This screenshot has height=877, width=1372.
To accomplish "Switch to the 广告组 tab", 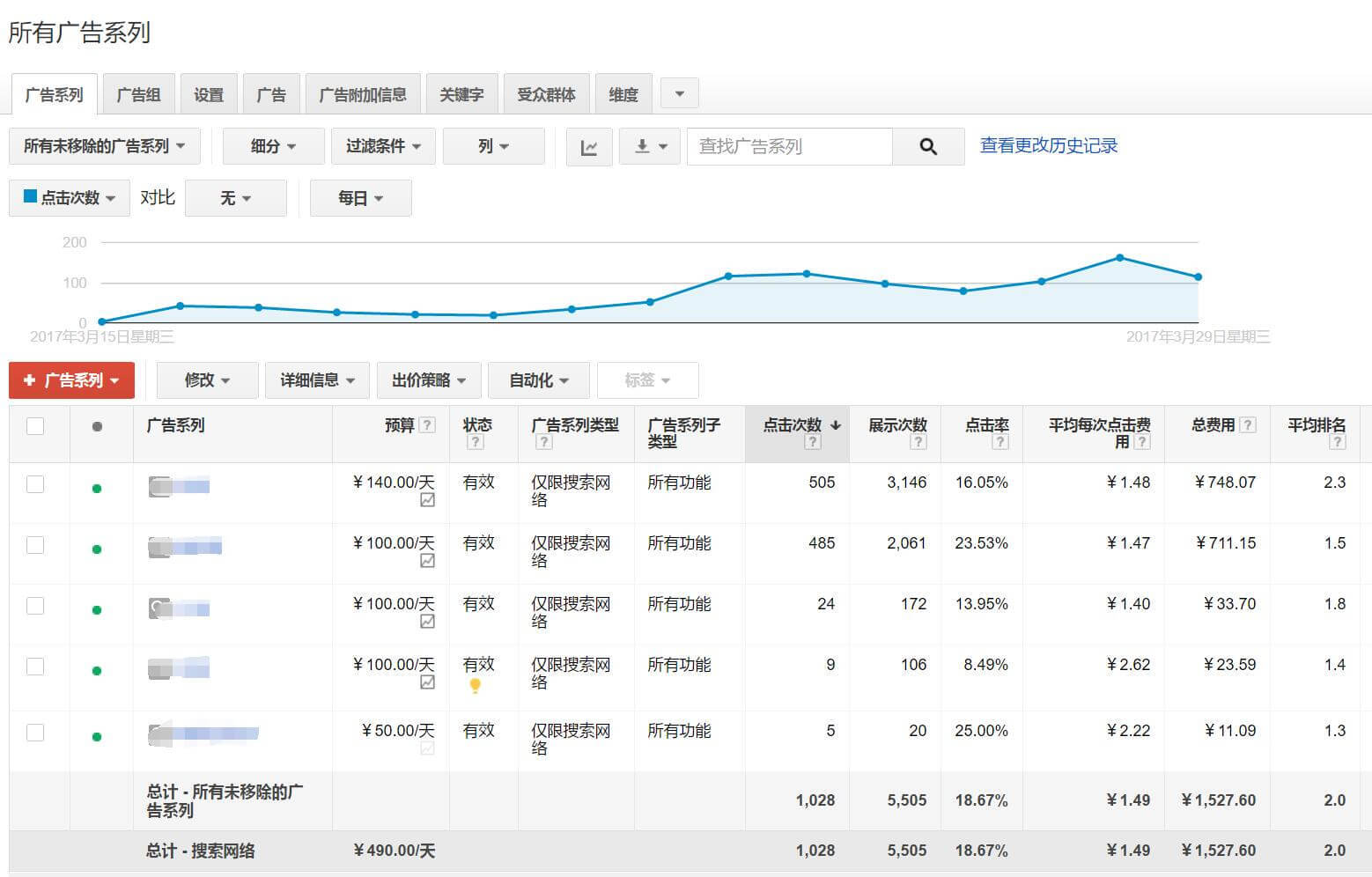I will point(139,94).
